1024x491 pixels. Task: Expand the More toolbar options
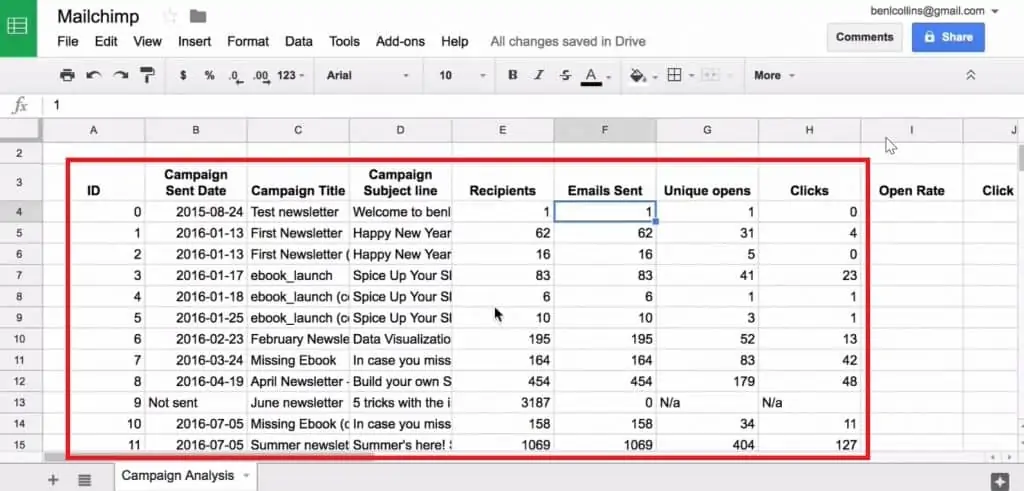click(x=774, y=75)
